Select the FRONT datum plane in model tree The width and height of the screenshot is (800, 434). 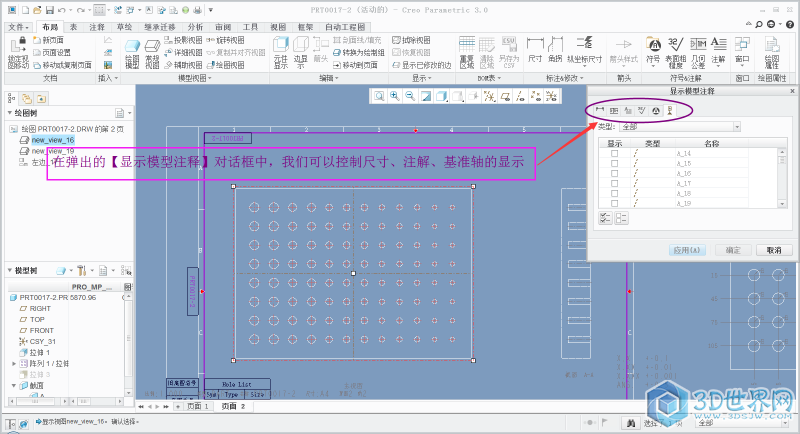[x=41, y=330]
